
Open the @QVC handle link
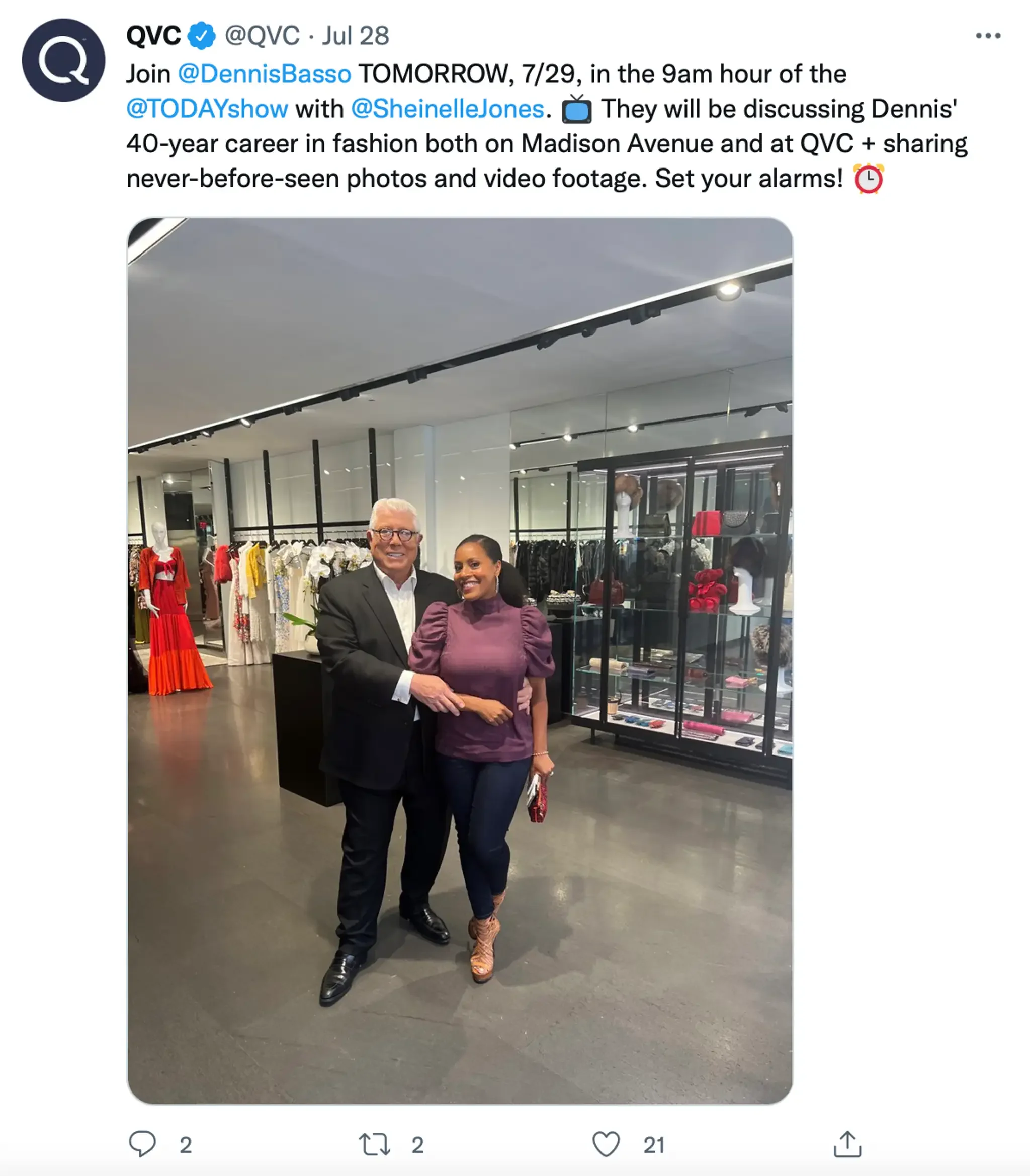coord(262,36)
